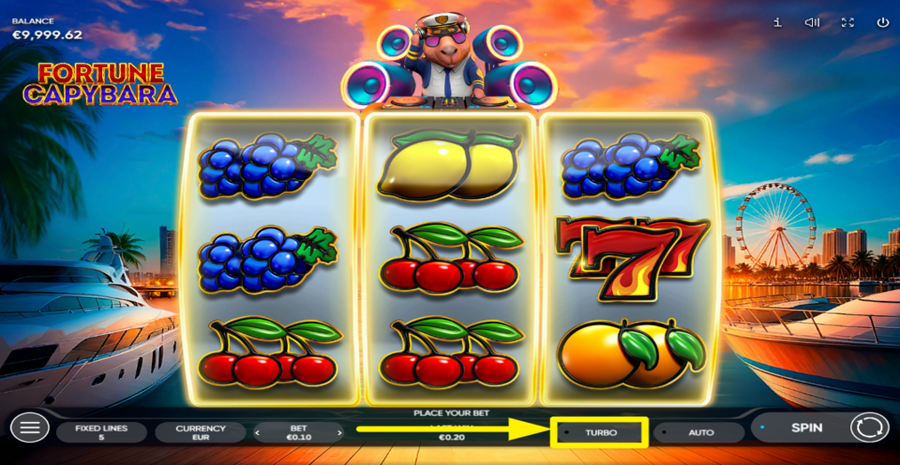Increase bet with the right arrow
Image resolution: width=900 pixels, height=465 pixels.
(339, 433)
